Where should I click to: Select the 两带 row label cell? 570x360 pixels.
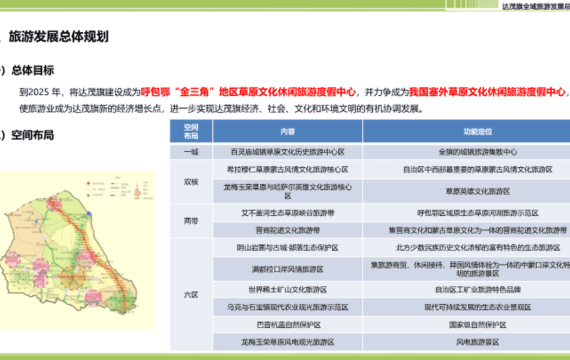pos(191,221)
